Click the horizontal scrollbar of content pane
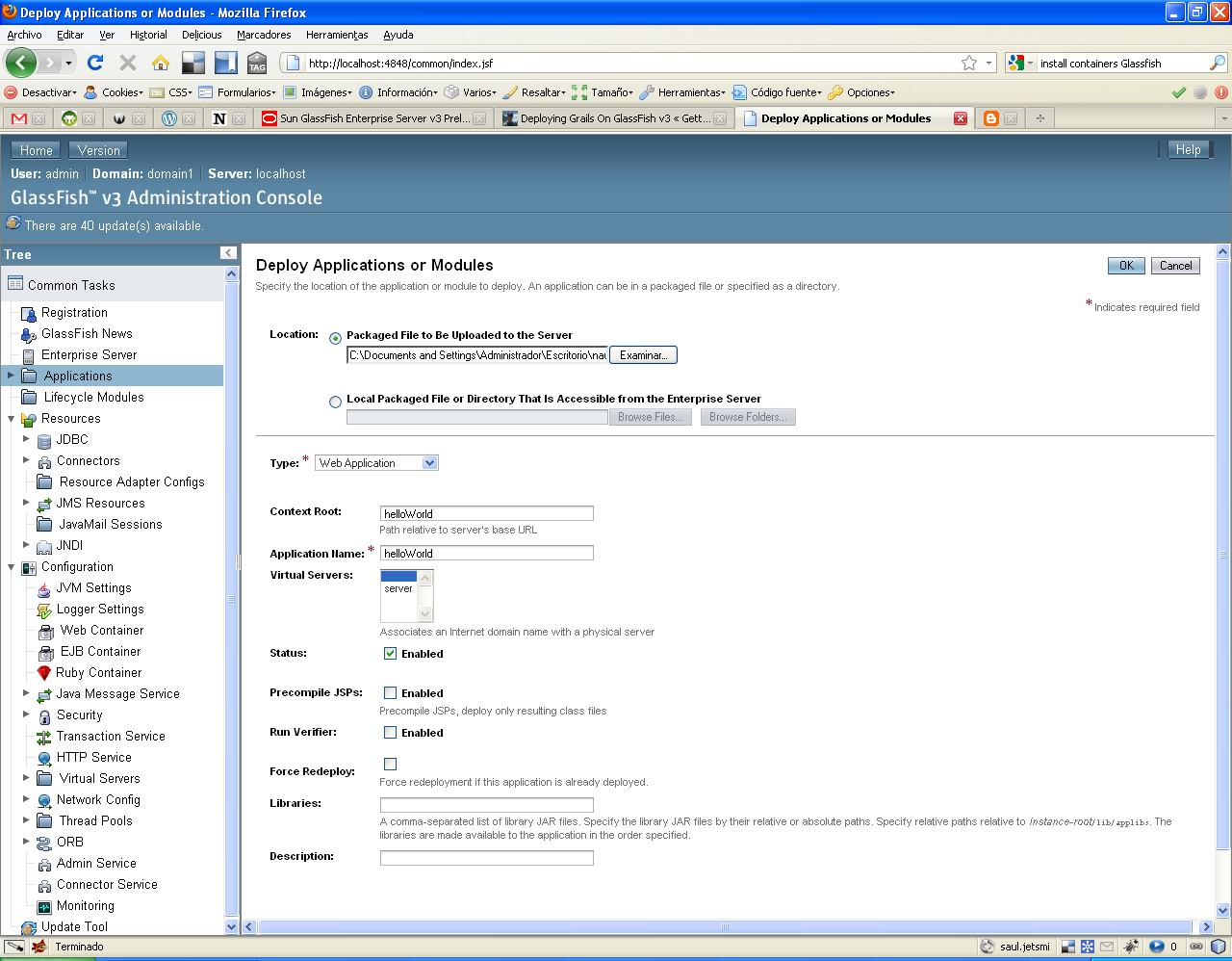 (x=726, y=926)
